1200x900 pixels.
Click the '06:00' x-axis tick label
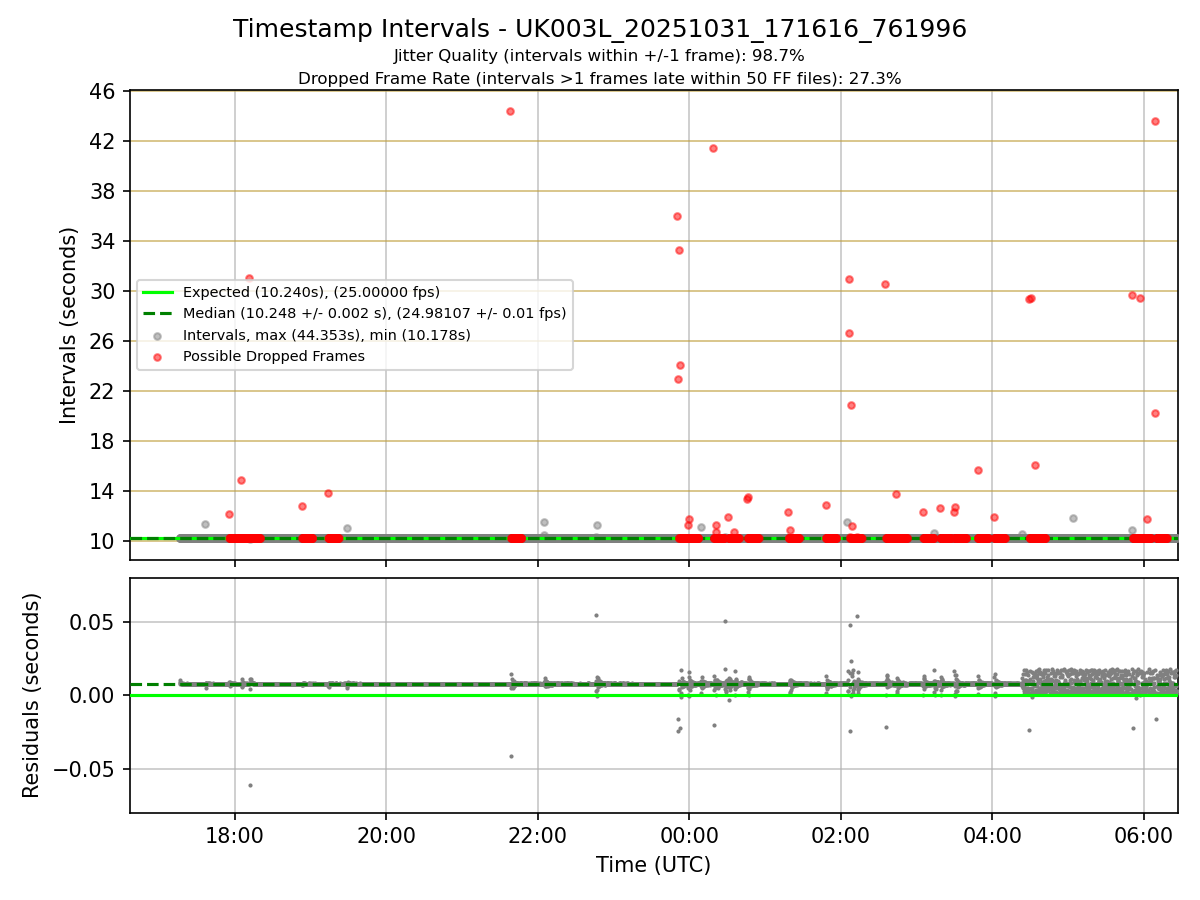coord(1143,834)
